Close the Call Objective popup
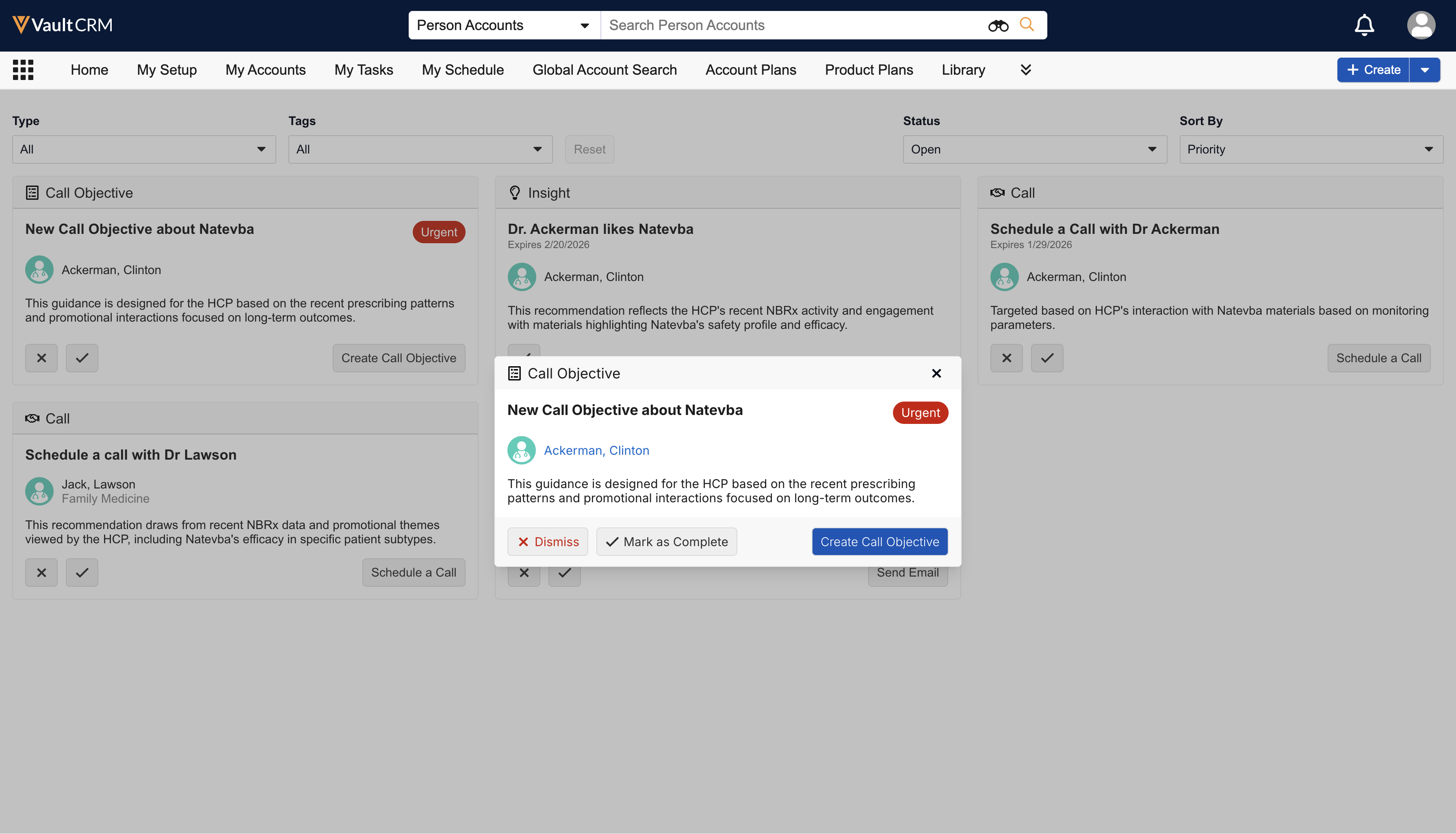Screen dimensions: 1456x834 [936, 374]
